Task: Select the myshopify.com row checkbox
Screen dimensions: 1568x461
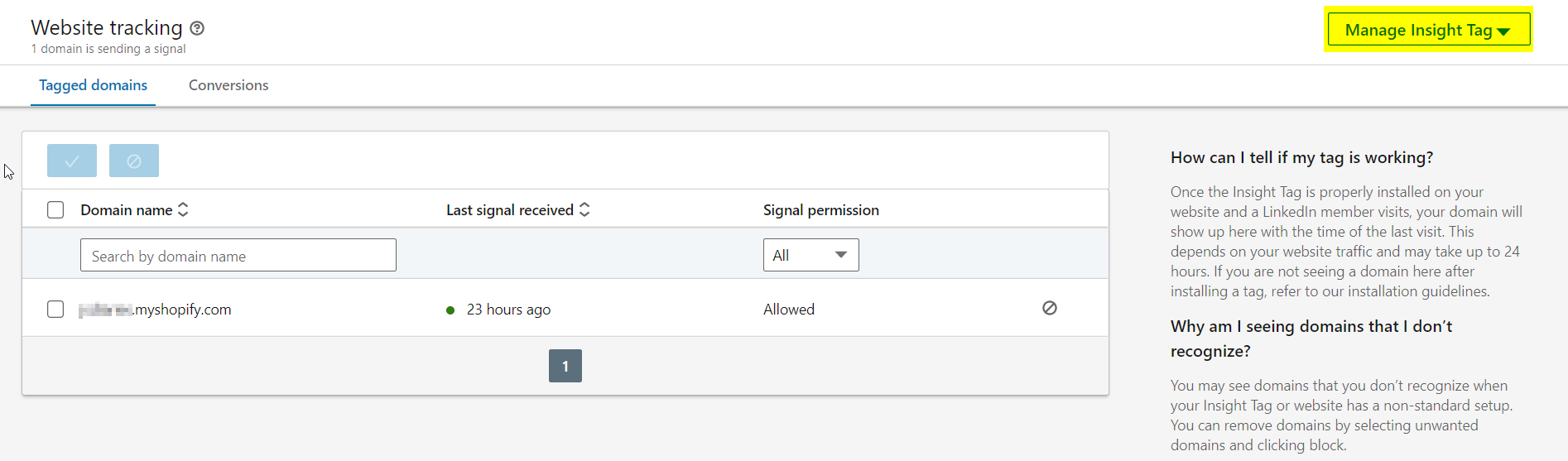Action: click(x=55, y=310)
